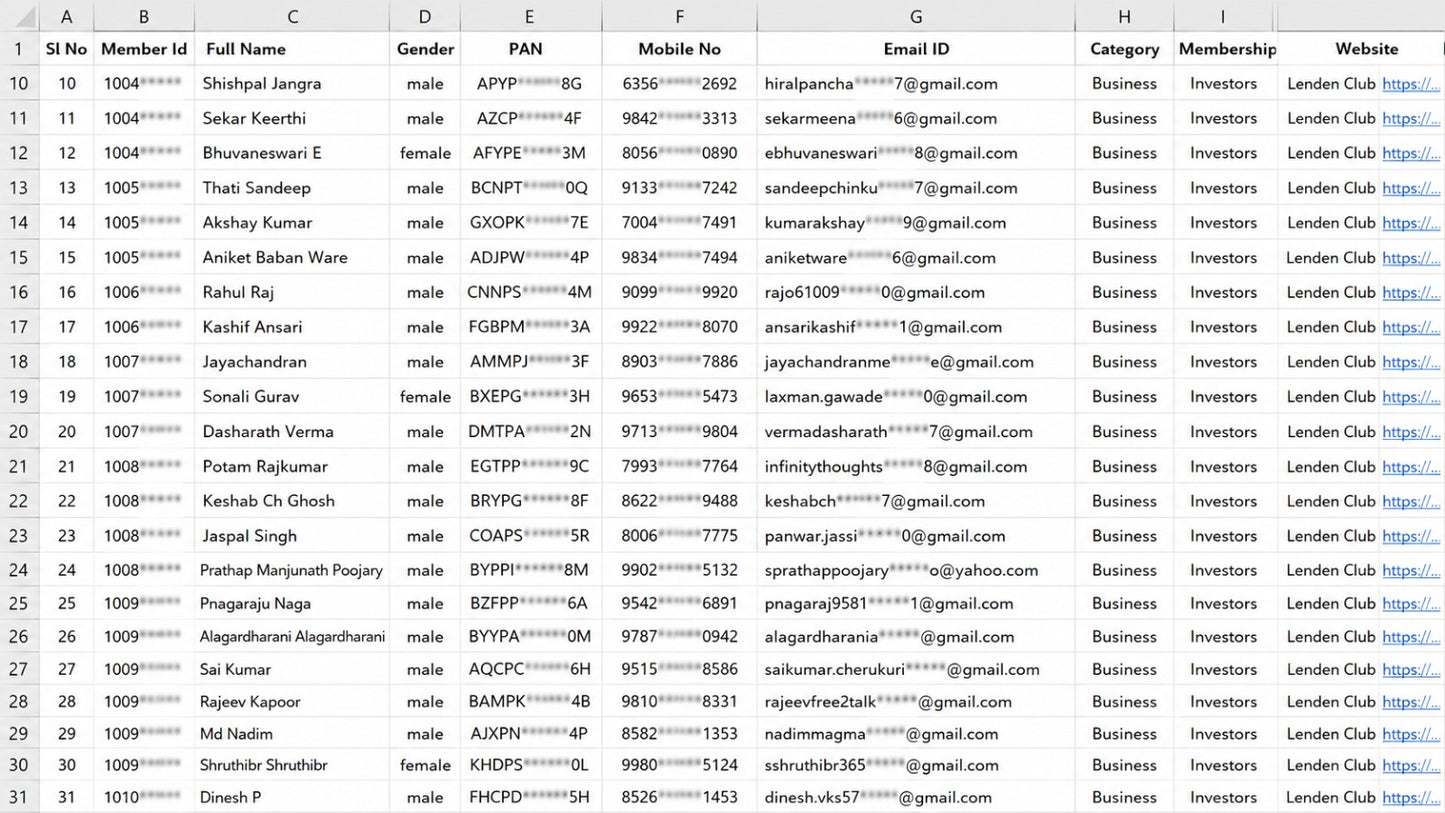Select the PAN cell starting with 'APYP'
Image resolution: width=1445 pixels, height=813 pixels.
[530, 84]
